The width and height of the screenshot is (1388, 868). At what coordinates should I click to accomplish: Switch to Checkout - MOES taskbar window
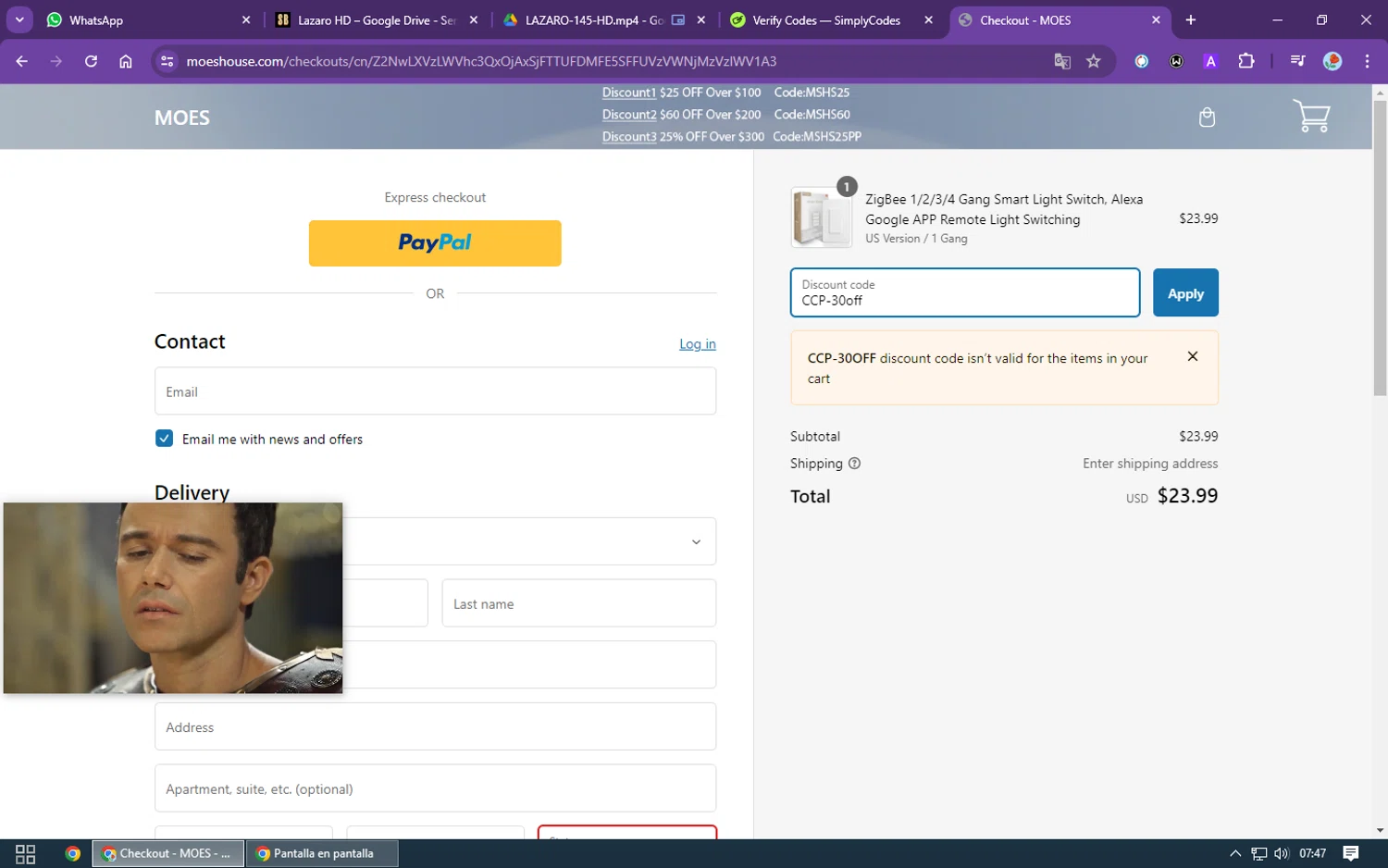(167, 853)
